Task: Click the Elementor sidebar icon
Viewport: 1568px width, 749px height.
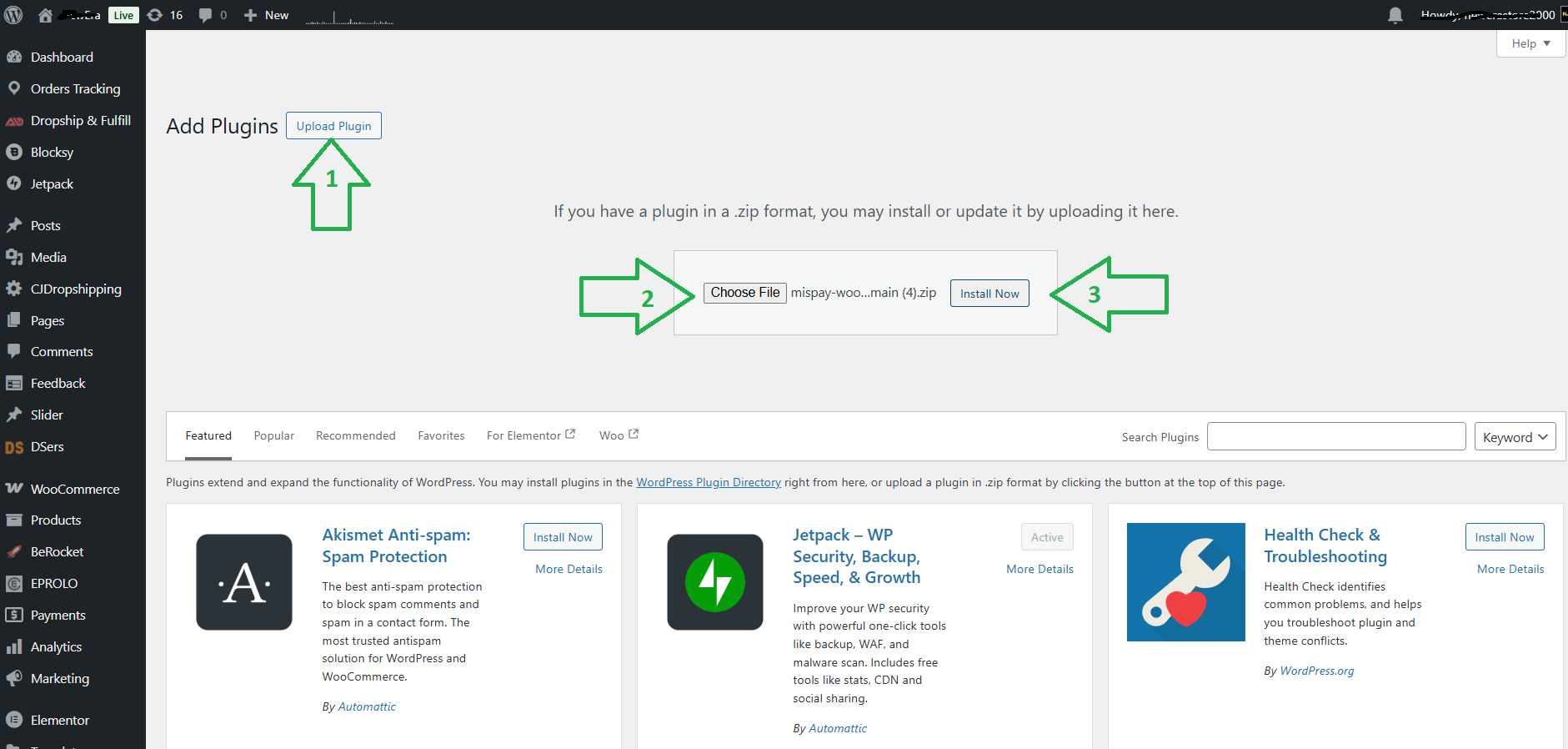Action: click(x=14, y=720)
